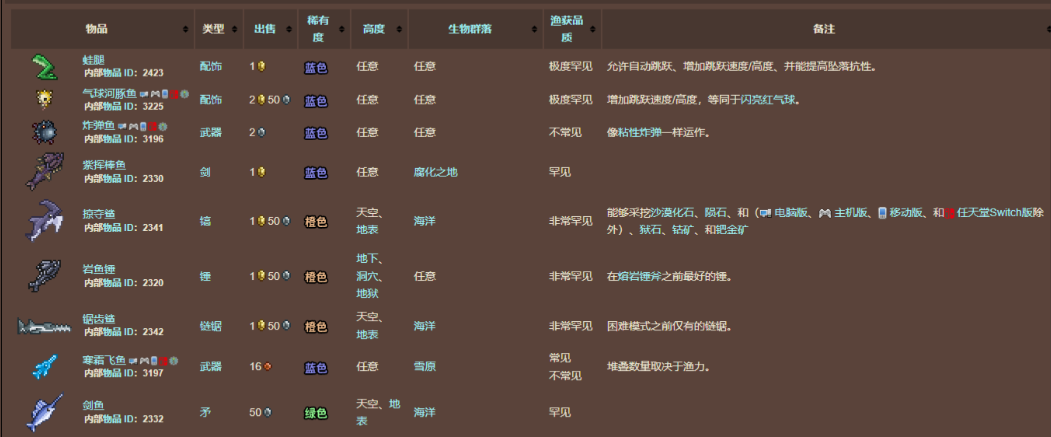
Task: Click the red Switch icon before 任天堂Switch版
Action: point(949,213)
